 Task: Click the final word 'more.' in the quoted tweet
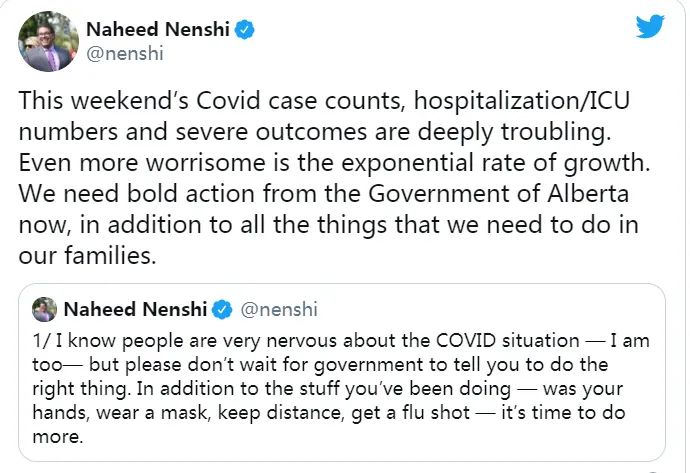click(x=58, y=437)
